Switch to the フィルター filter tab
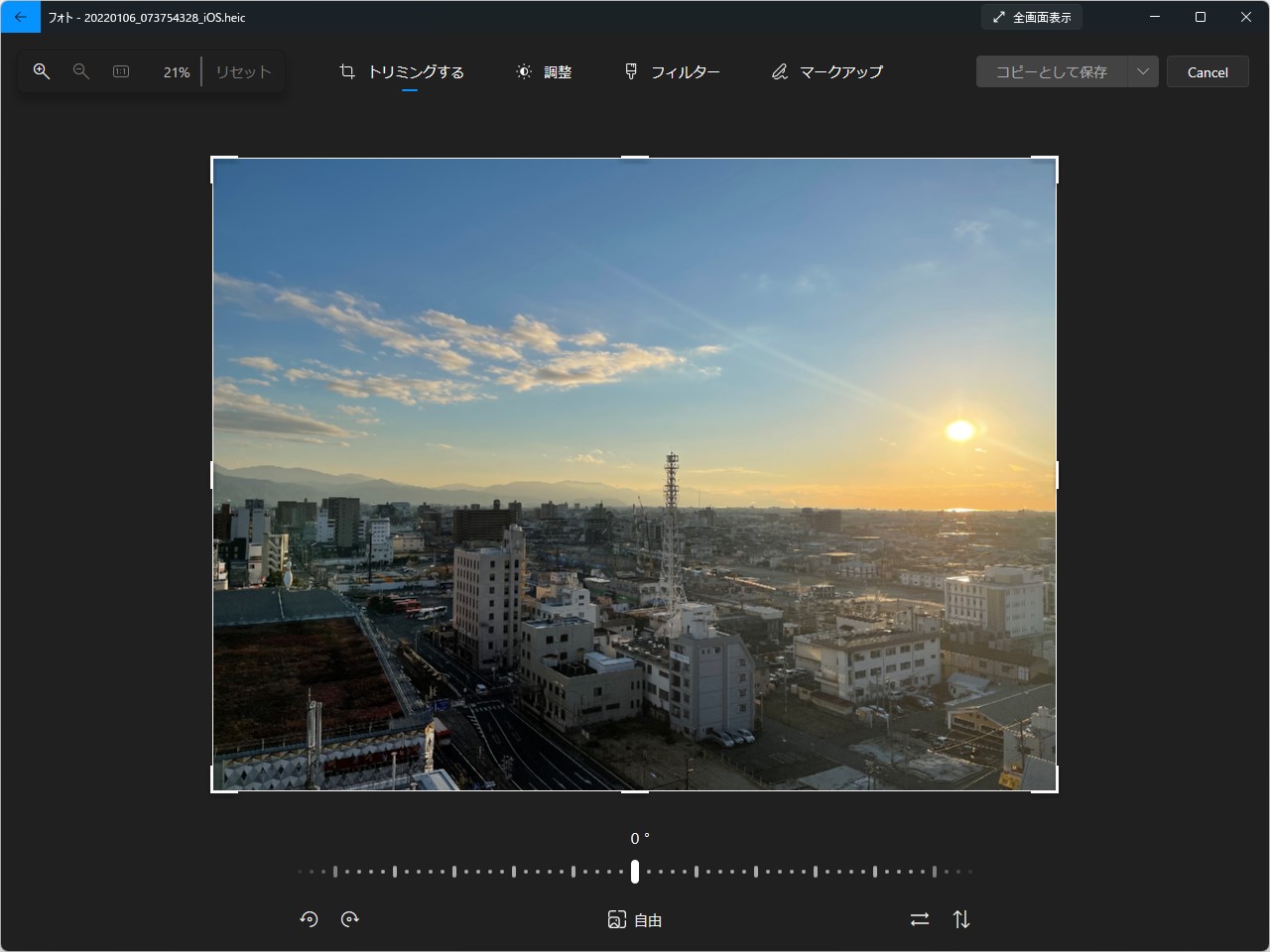1270x952 pixels. 672,71
